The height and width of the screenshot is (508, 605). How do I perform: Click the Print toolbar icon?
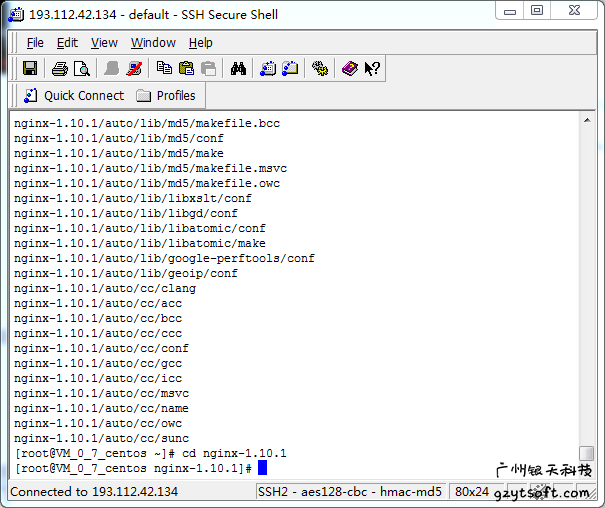coord(60,69)
